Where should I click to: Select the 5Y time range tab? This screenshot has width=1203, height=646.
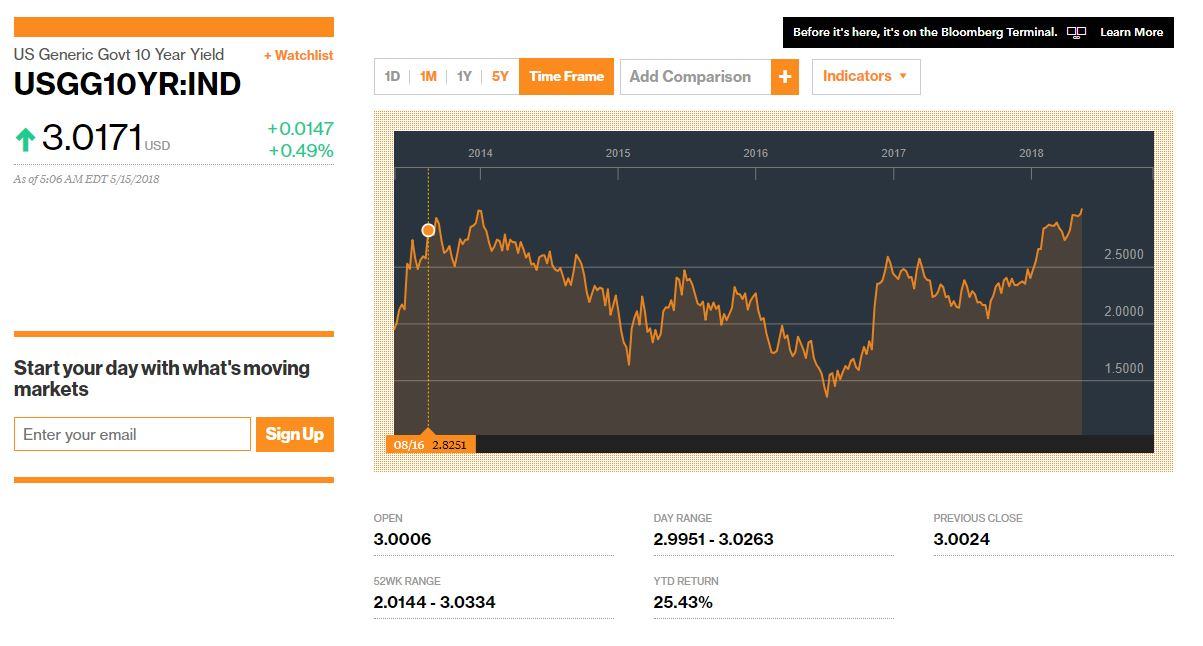click(500, 77)
